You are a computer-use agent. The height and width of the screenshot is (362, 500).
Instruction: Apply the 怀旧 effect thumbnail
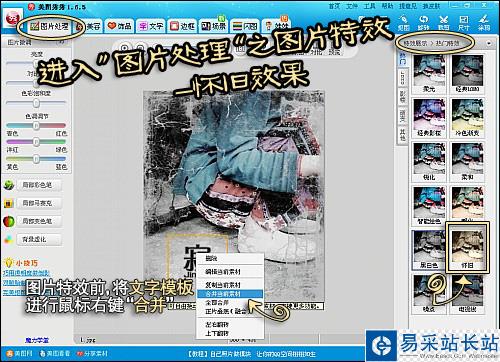click(x=467, y=248)
